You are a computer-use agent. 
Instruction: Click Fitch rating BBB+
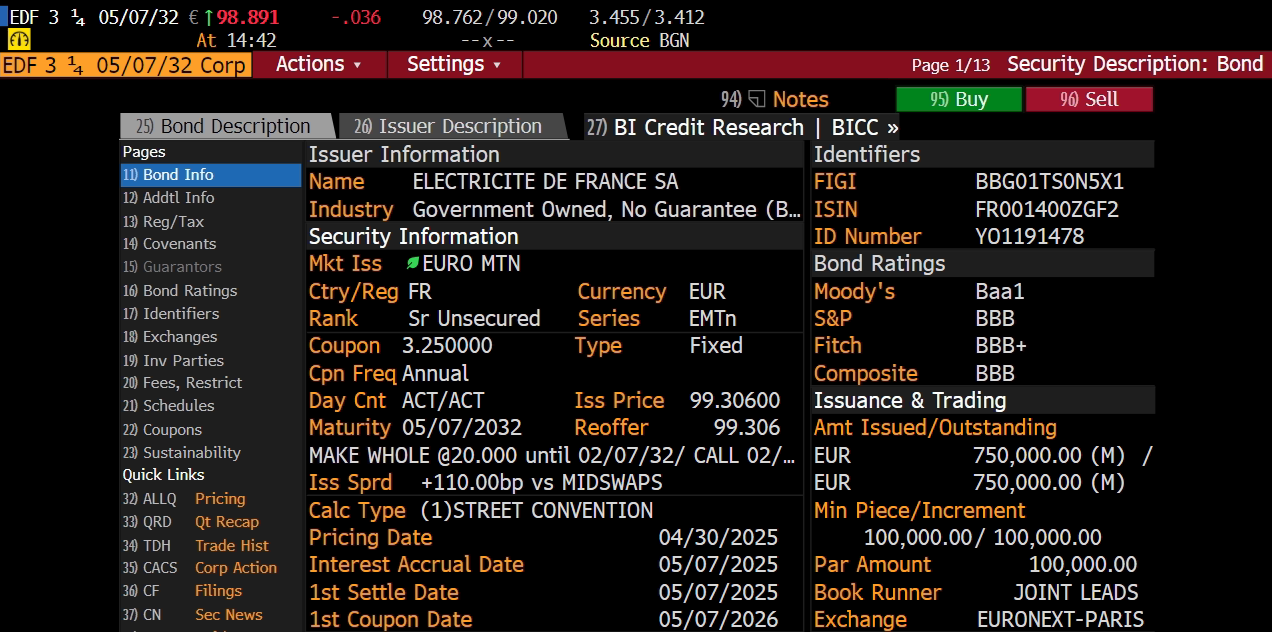(x=1001, y=346)
